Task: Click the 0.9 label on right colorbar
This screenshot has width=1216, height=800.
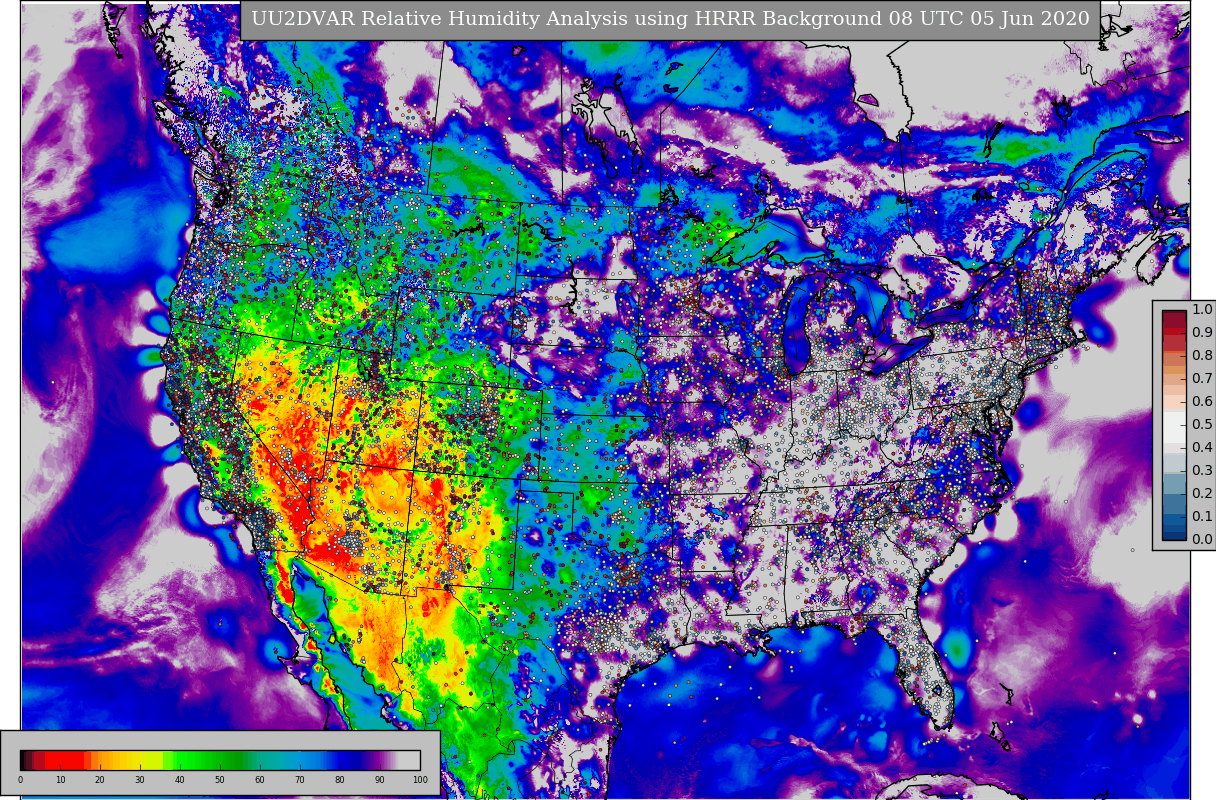Action: (1202, 332)
